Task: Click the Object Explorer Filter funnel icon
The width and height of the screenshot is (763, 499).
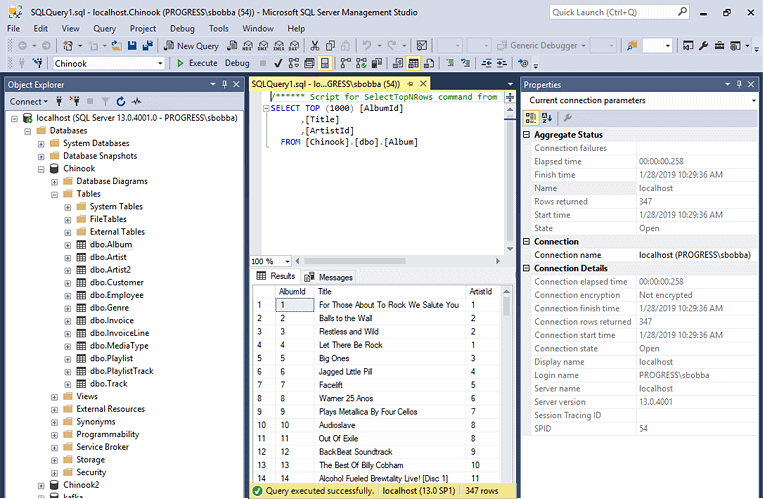Action: [x=105, y=101]
